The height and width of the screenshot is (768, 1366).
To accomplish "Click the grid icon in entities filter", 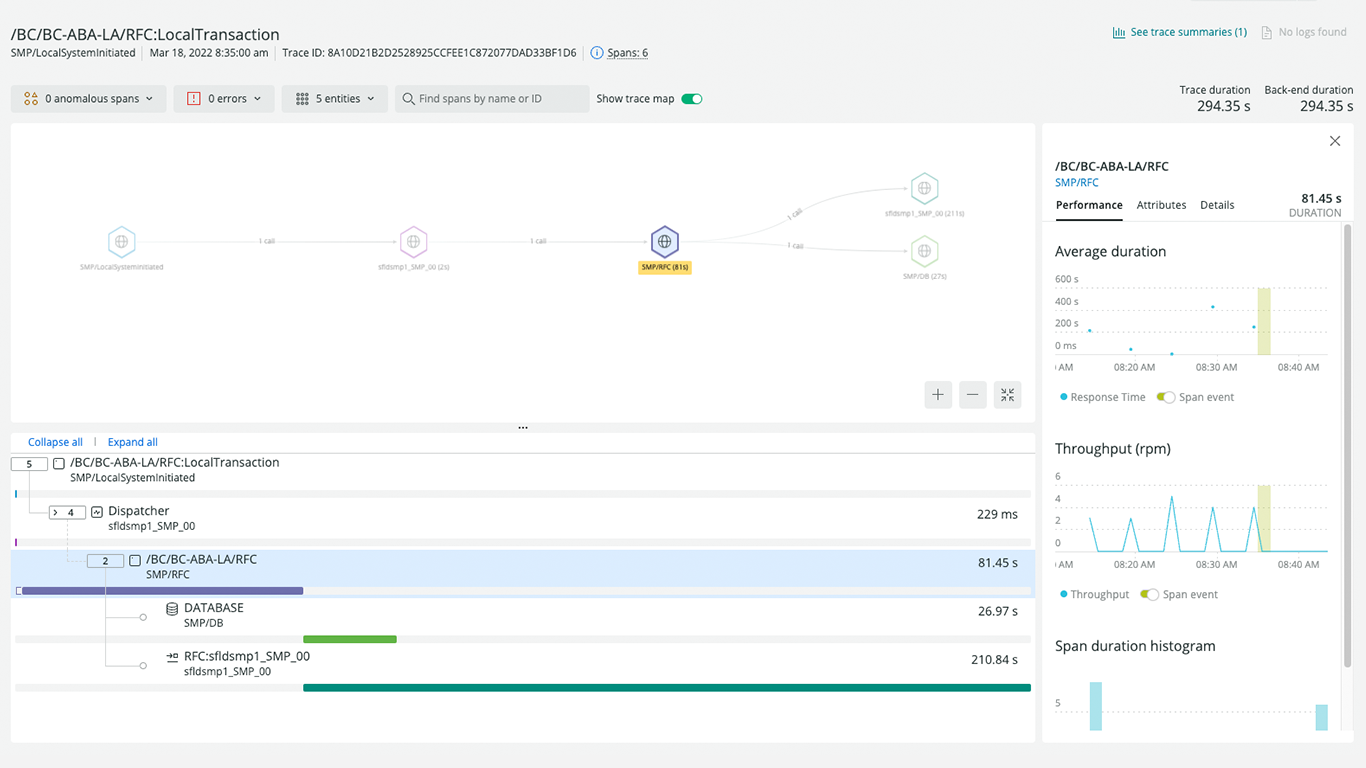I will [300, 98].
